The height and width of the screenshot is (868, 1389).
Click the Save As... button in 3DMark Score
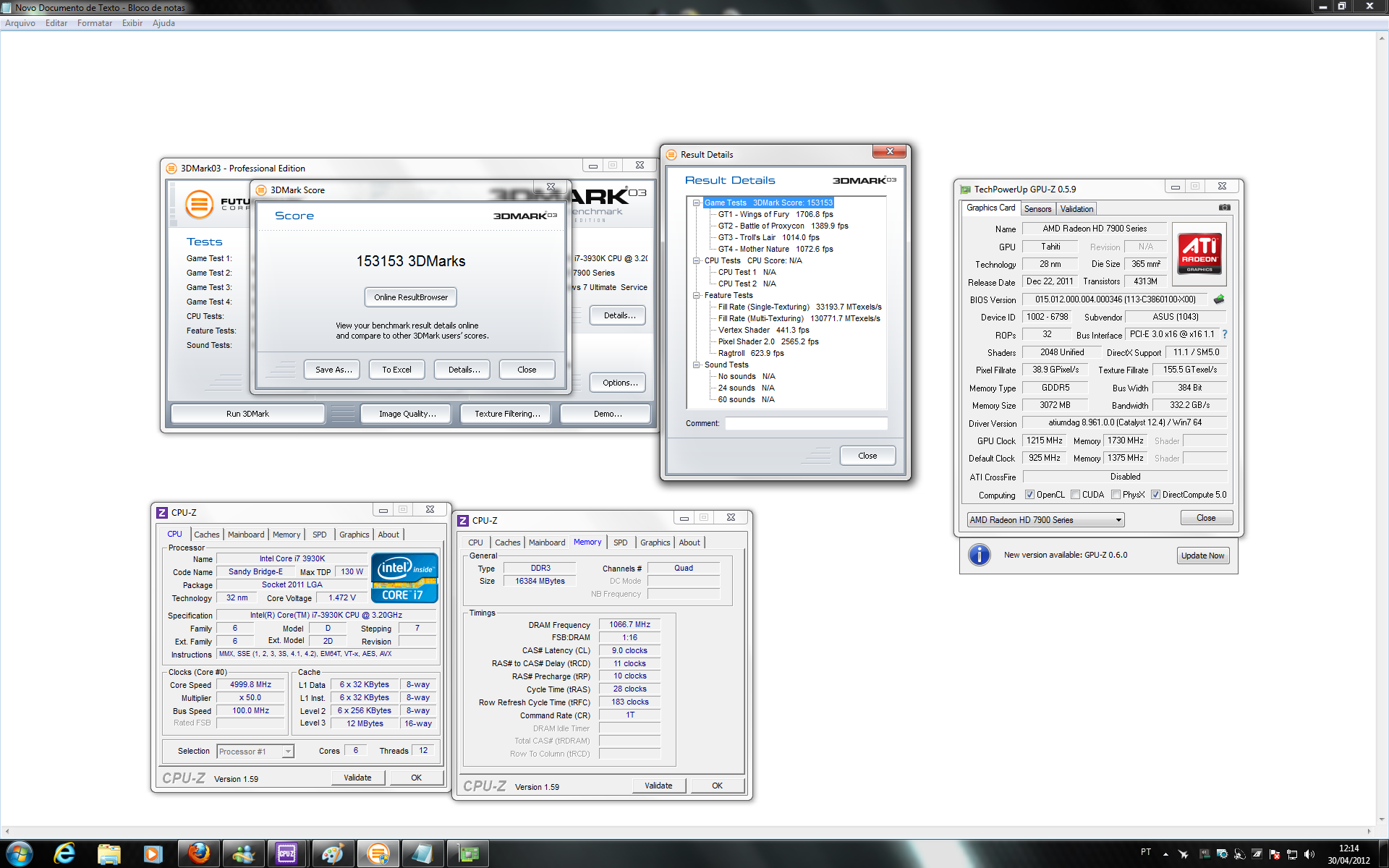coord(334,370)
